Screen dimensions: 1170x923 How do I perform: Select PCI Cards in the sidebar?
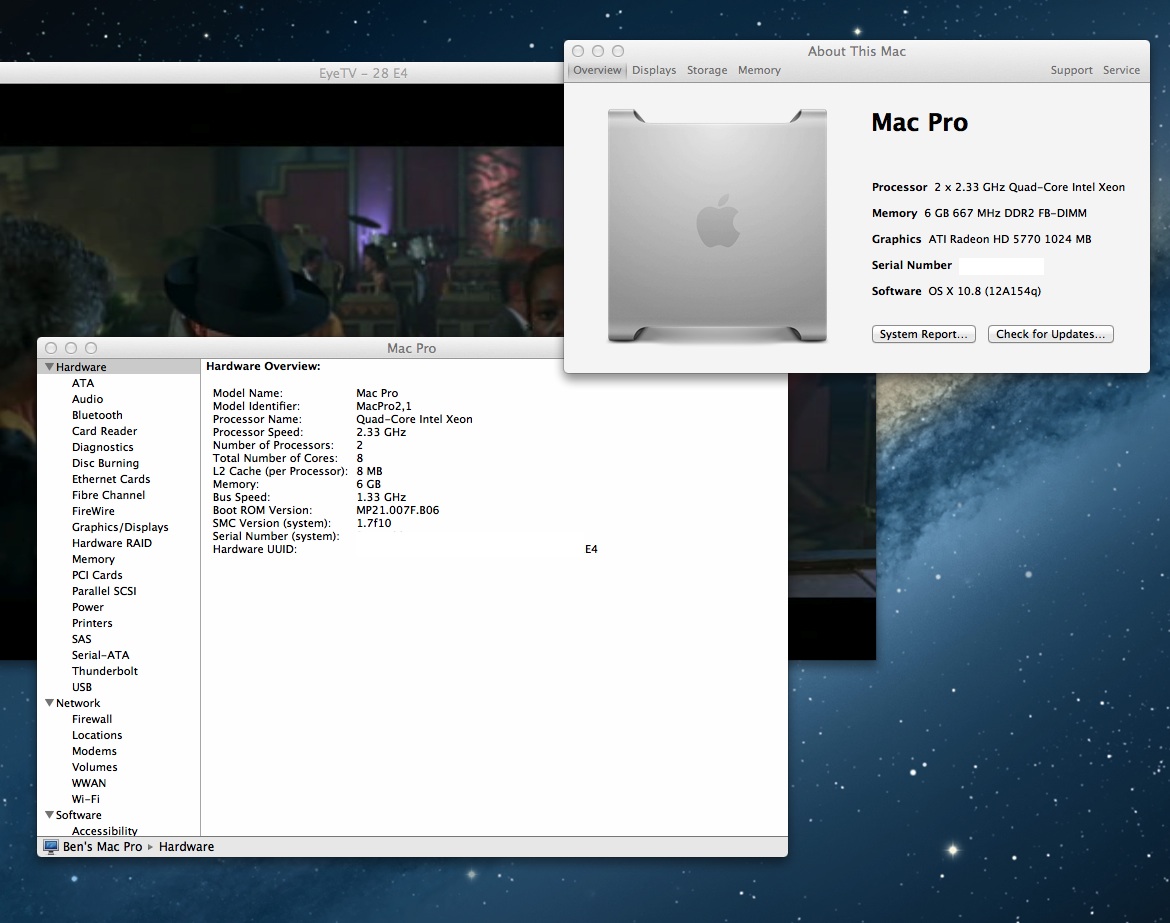pos(97,575)
